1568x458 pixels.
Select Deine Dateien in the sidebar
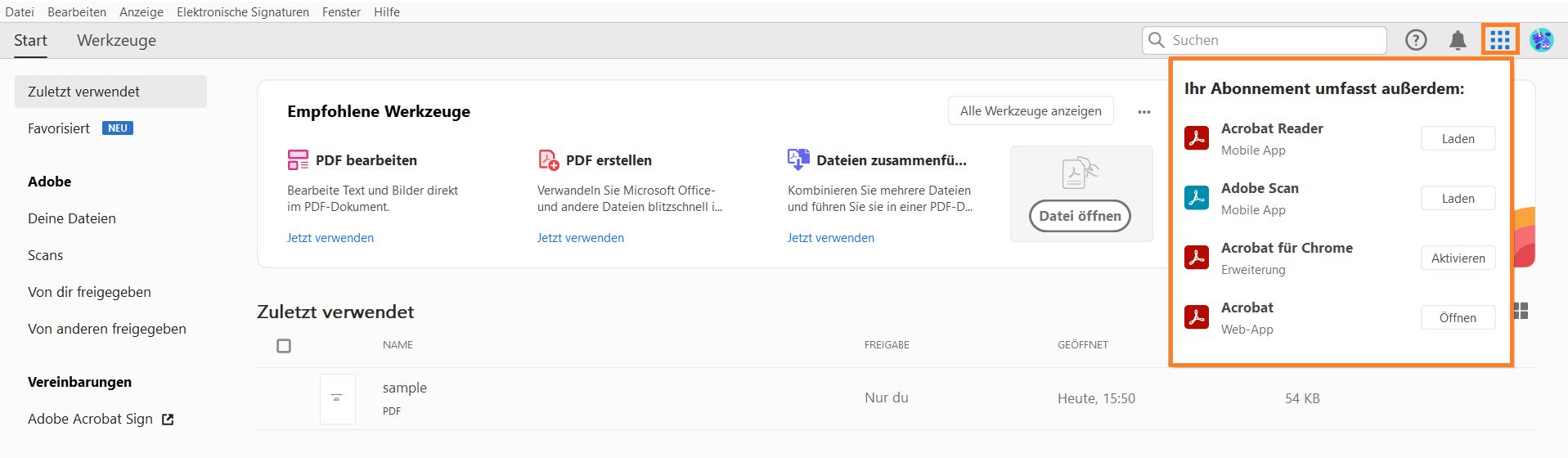point(72,218)
